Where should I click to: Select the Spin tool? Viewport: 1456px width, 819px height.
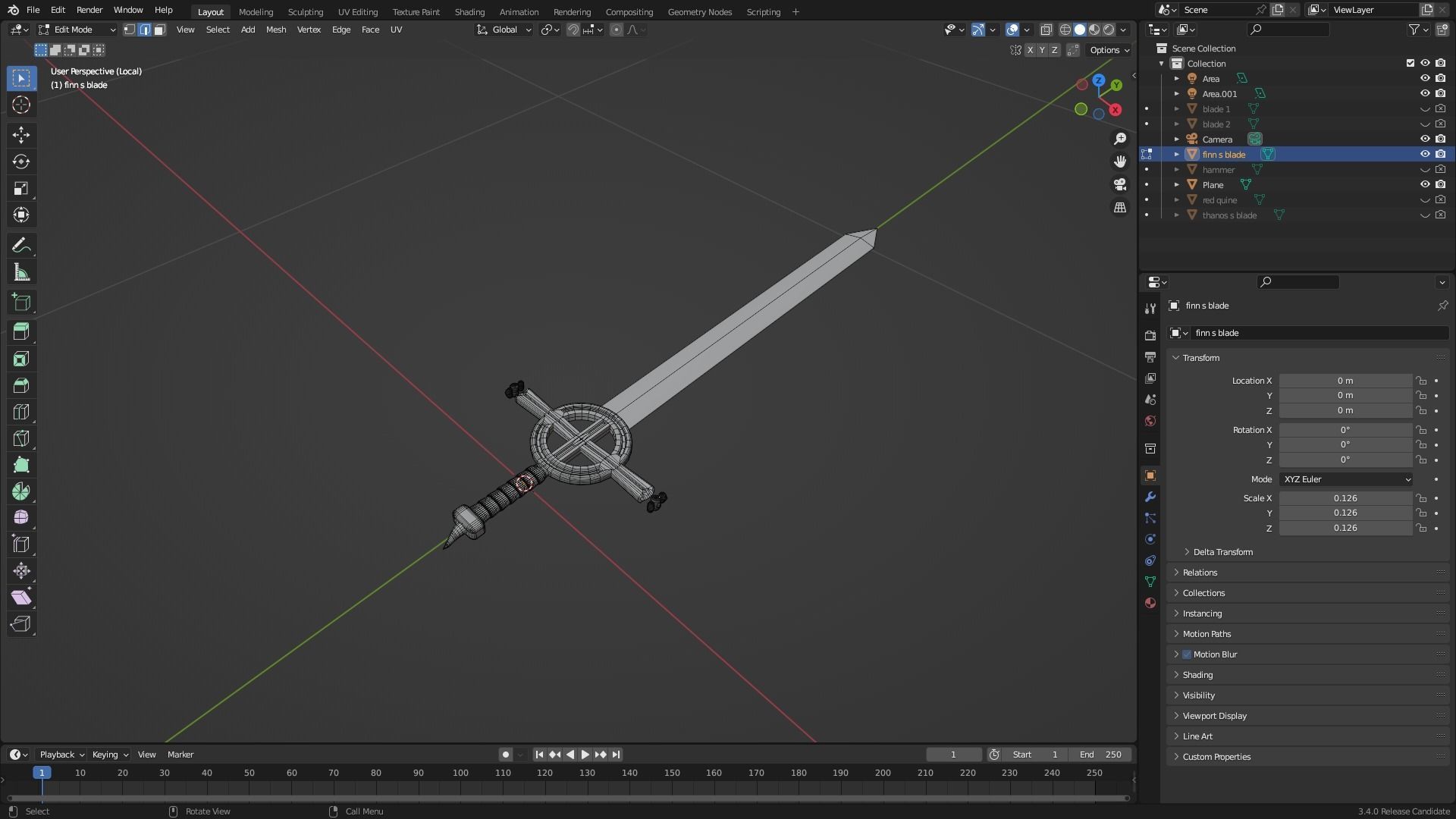point(21,491)
